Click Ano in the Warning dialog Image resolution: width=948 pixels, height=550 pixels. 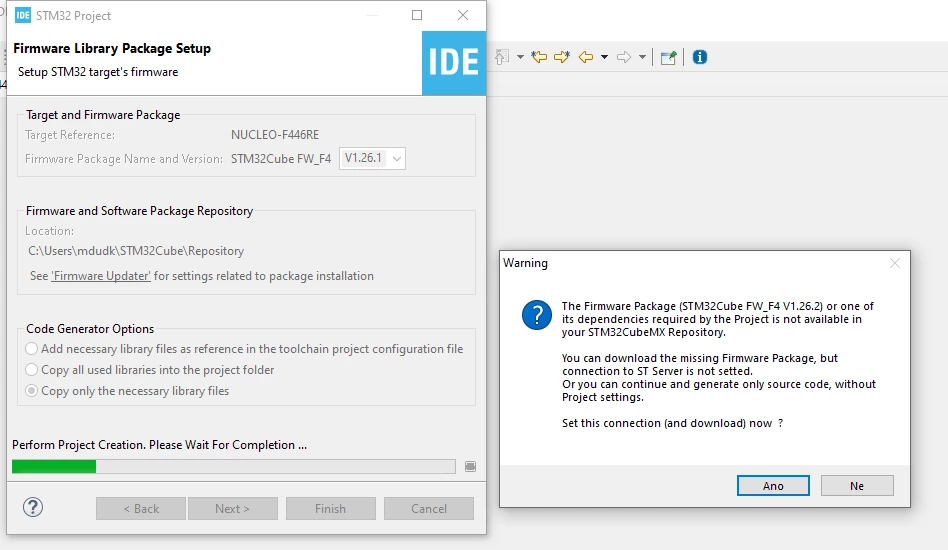[x=773, y=485]
